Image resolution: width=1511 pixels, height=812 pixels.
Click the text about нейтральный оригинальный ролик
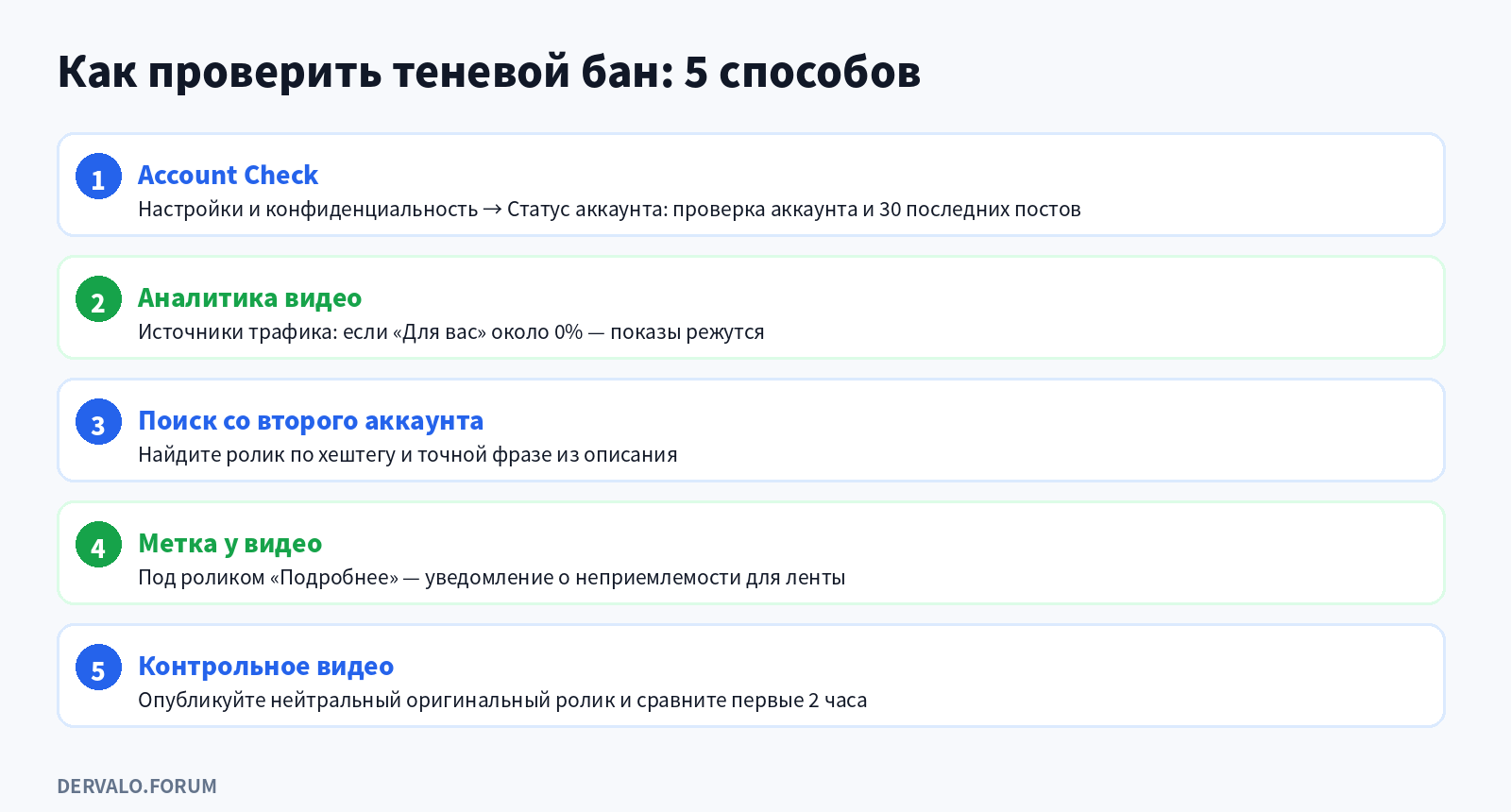point(502,700)
